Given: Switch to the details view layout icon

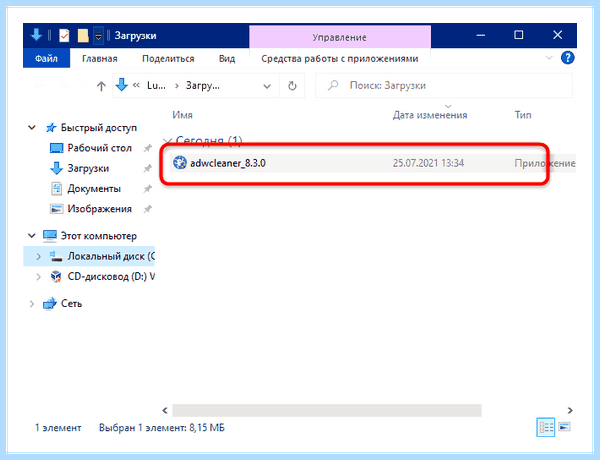Looking at the screenshot, I should click(545, 427).
